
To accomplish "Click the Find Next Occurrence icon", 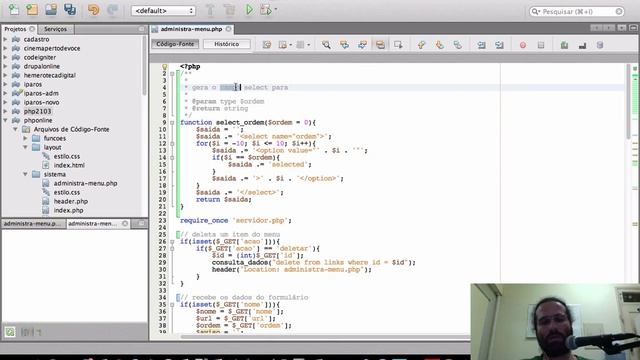I will tap(362, 45).
